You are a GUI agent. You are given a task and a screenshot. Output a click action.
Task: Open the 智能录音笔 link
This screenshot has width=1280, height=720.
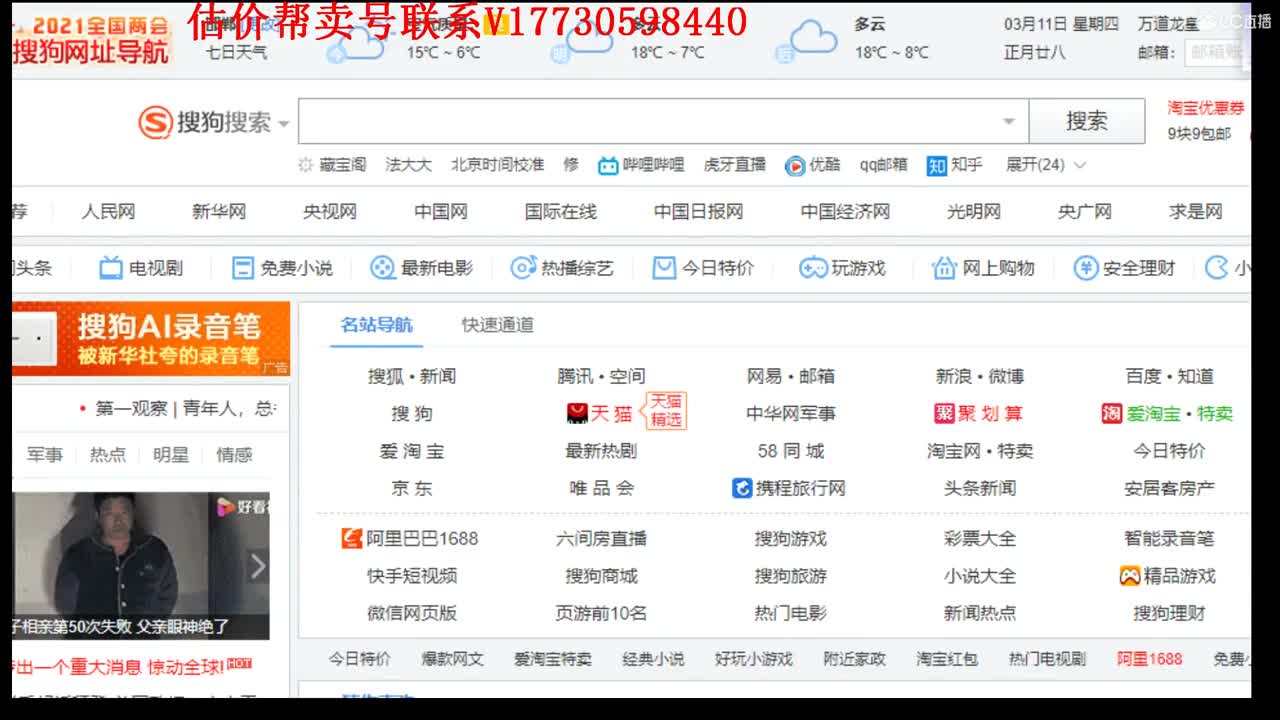1169,538
